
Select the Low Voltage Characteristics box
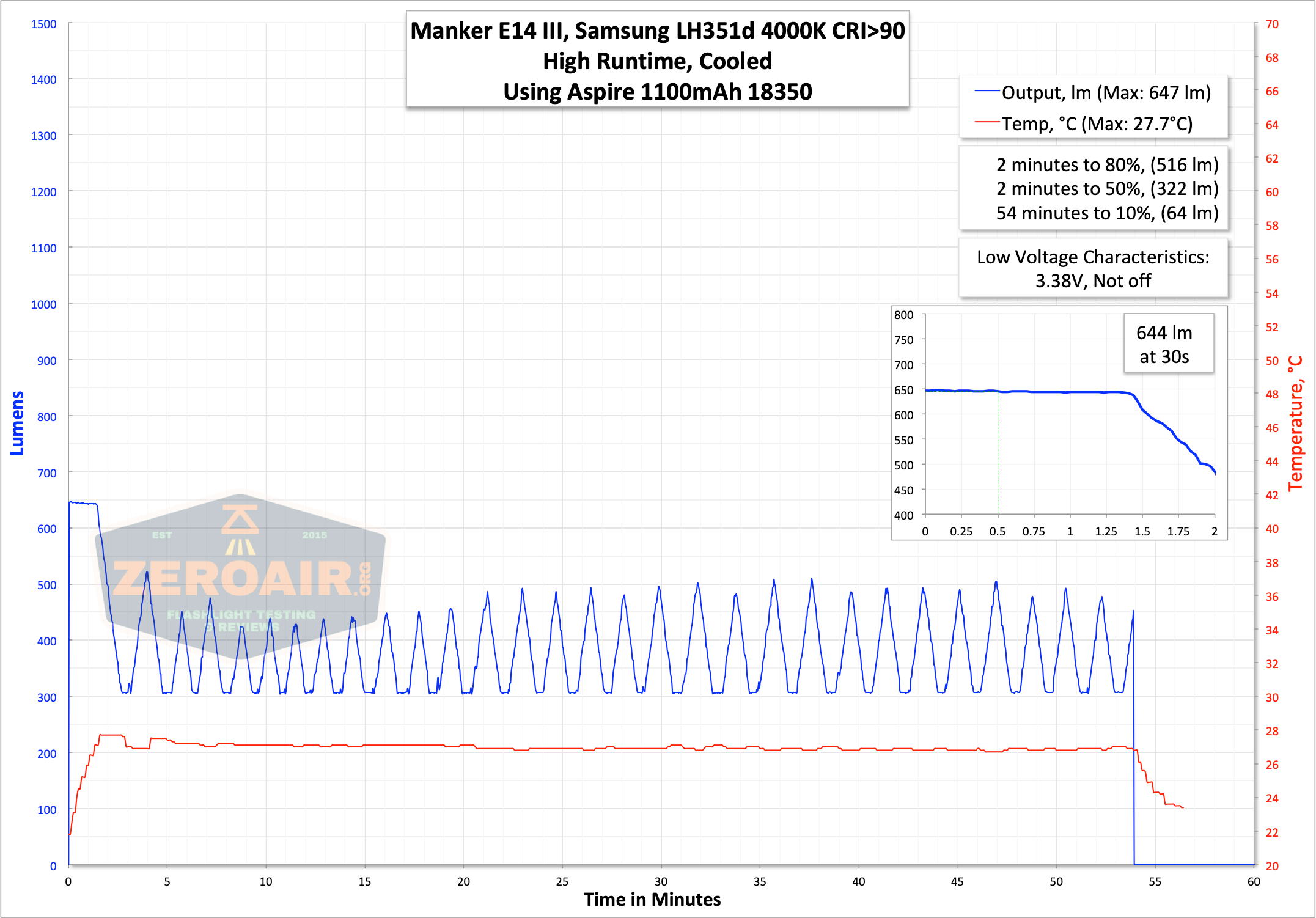1093,269
